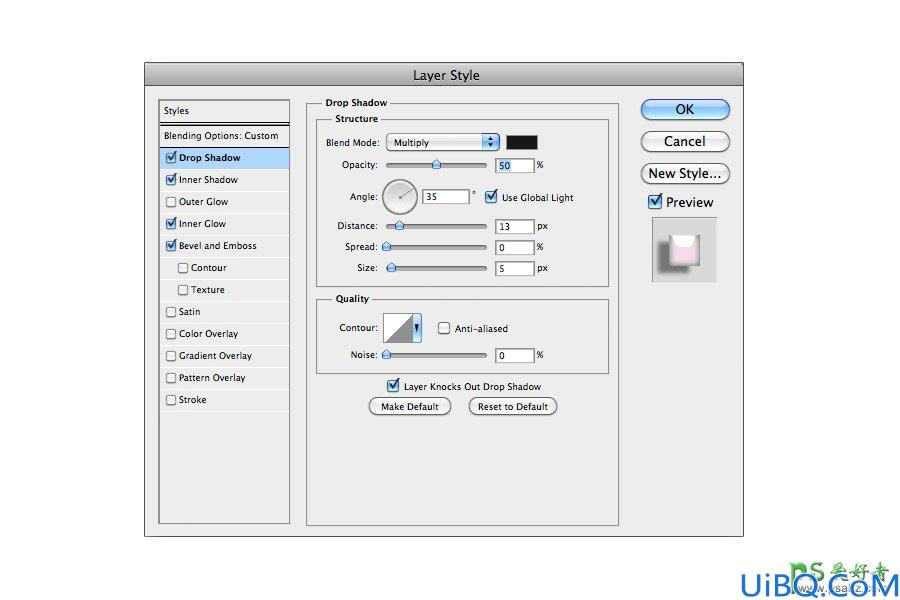Toggle the Use Global Light checkbox
900x600 pixels.
tap(491, 197)
